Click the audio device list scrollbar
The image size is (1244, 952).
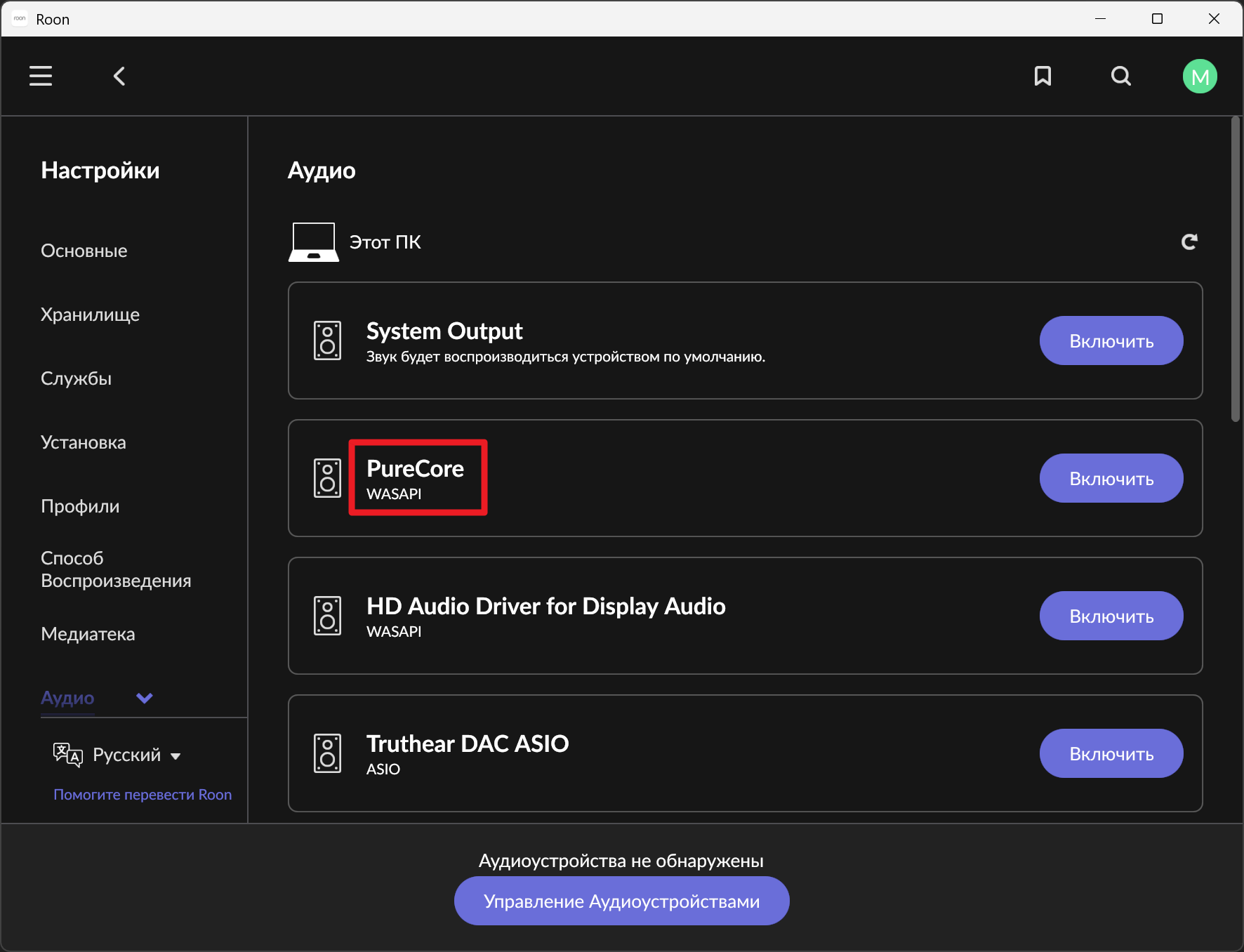pos(1235,270)
